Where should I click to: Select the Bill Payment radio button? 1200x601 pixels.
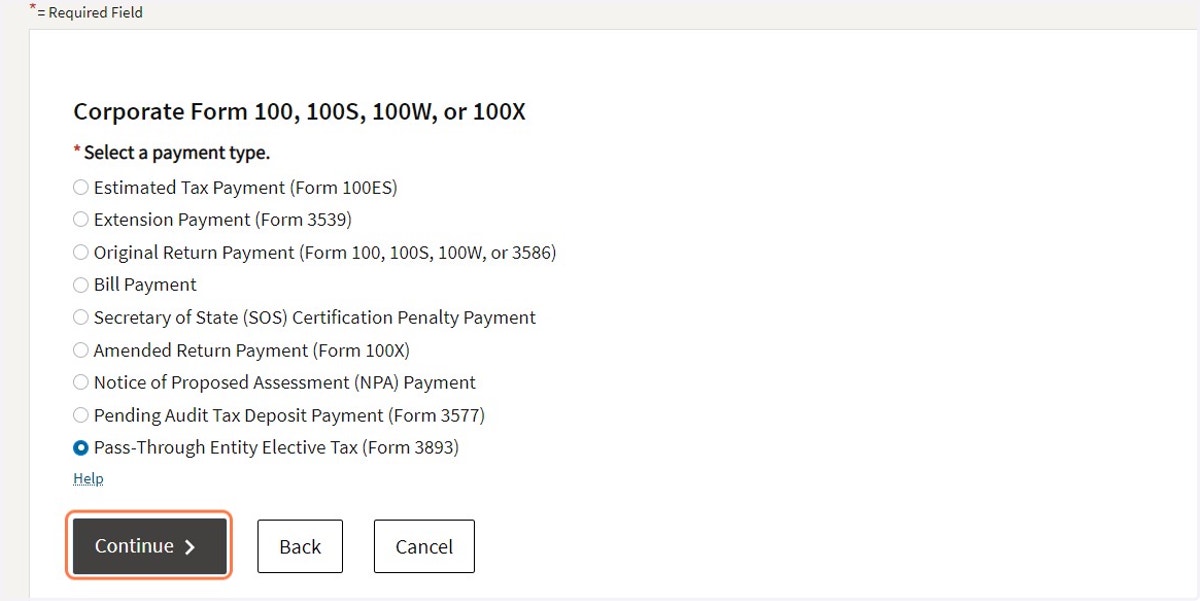tap(81, 285)
